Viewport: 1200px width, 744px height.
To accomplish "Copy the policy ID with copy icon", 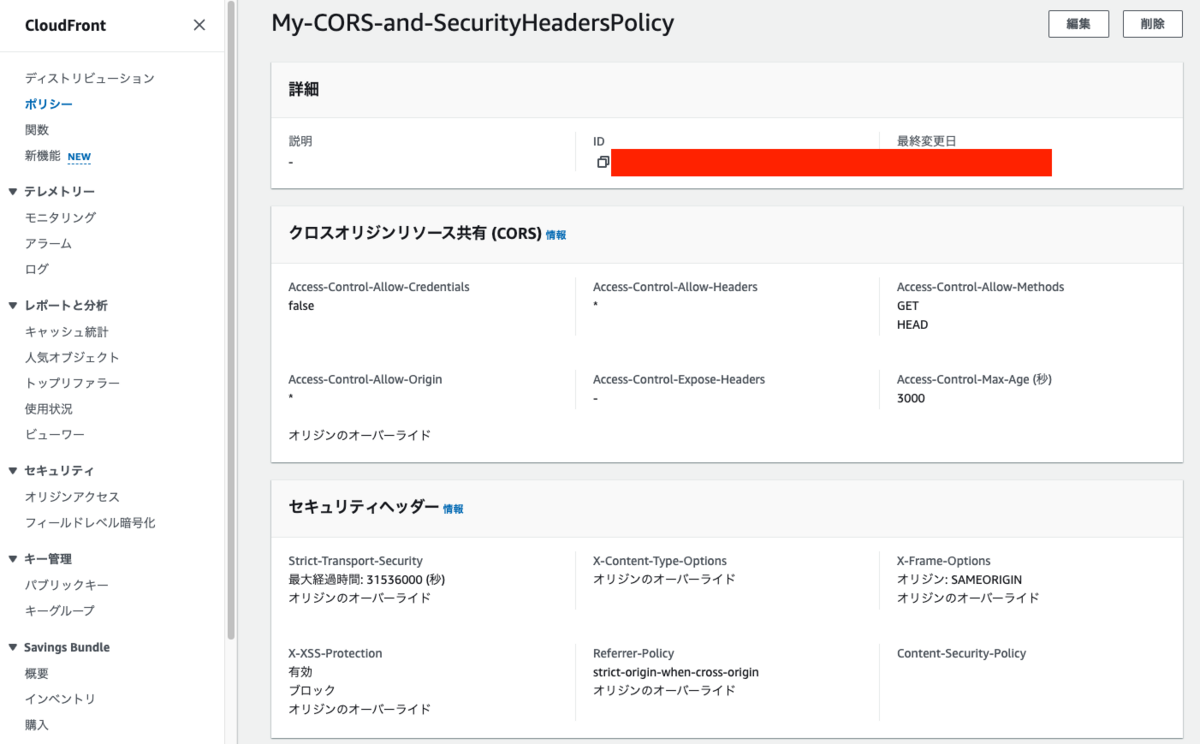I will point(603,162).
